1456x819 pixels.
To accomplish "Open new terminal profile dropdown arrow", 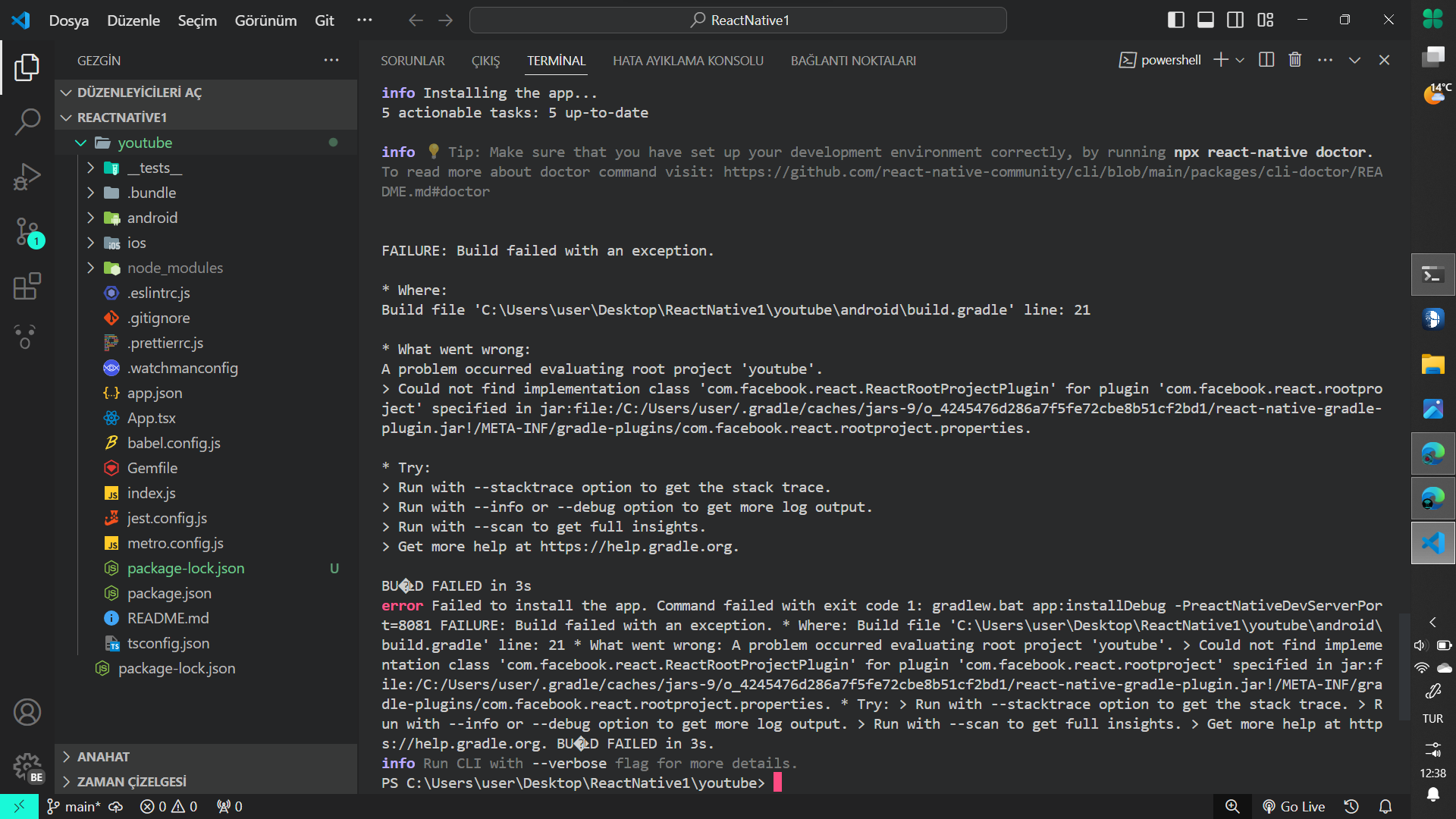I will (x=1240, y=60).
